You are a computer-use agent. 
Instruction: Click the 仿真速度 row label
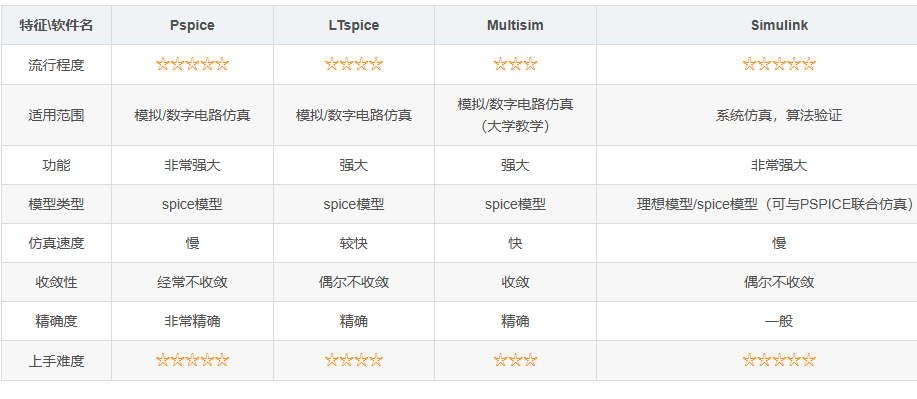[56, 243]
